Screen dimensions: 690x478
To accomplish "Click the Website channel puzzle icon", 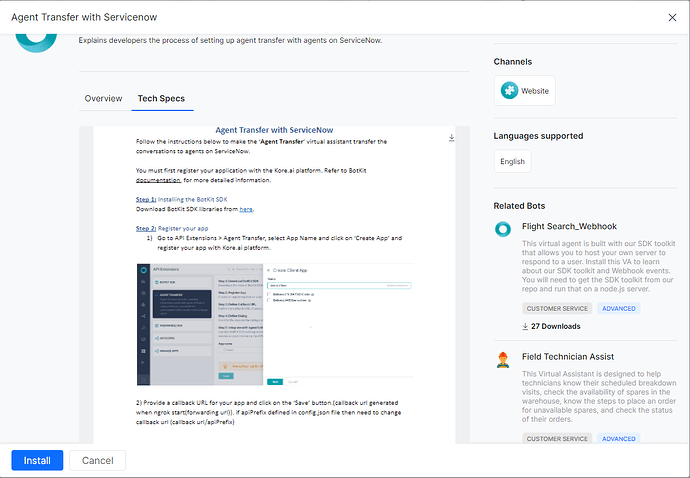I will pyautogui.click(x=510, y=91).
